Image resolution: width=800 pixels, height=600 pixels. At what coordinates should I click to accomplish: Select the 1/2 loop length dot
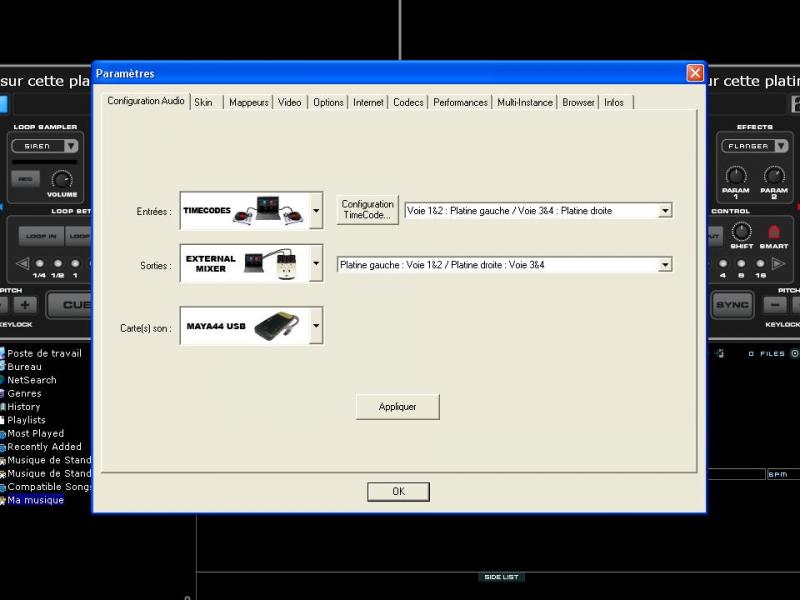pyautogui.click(x=58, y=263)
